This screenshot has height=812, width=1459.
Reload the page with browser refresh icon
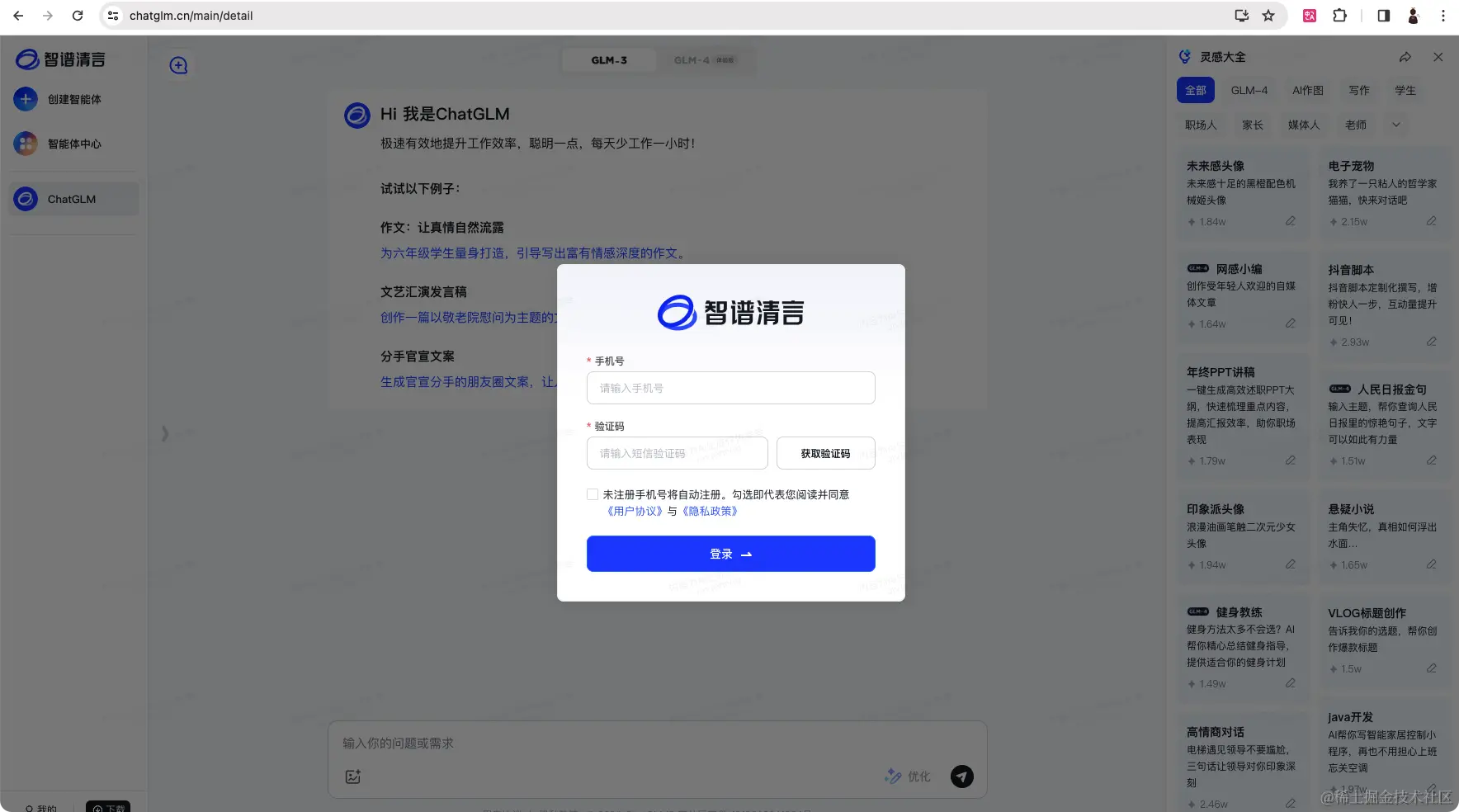78,16
